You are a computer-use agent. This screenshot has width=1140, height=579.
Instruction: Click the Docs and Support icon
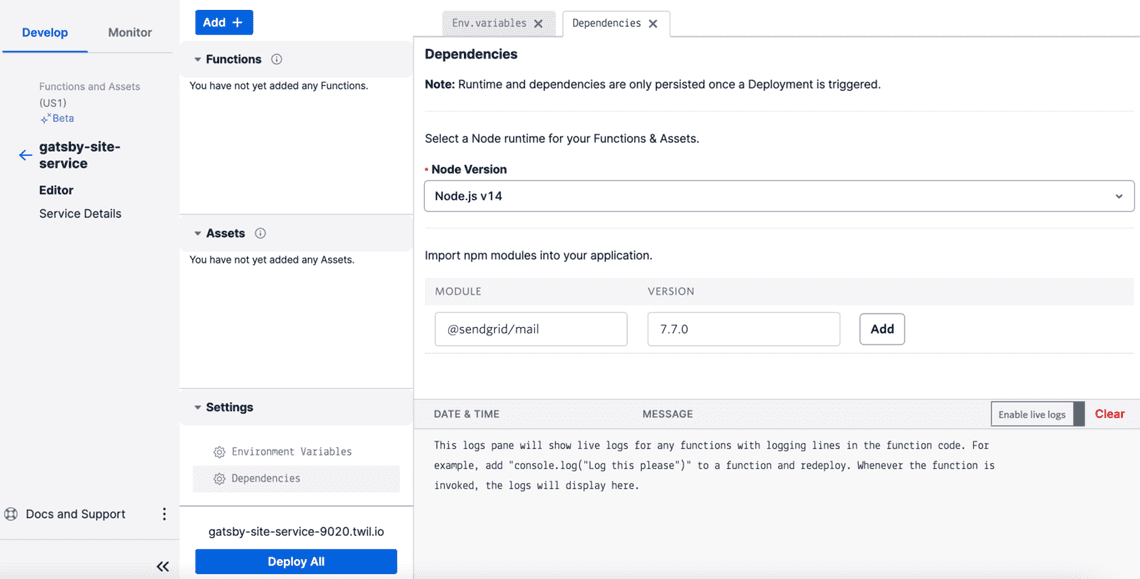point(11,514)
